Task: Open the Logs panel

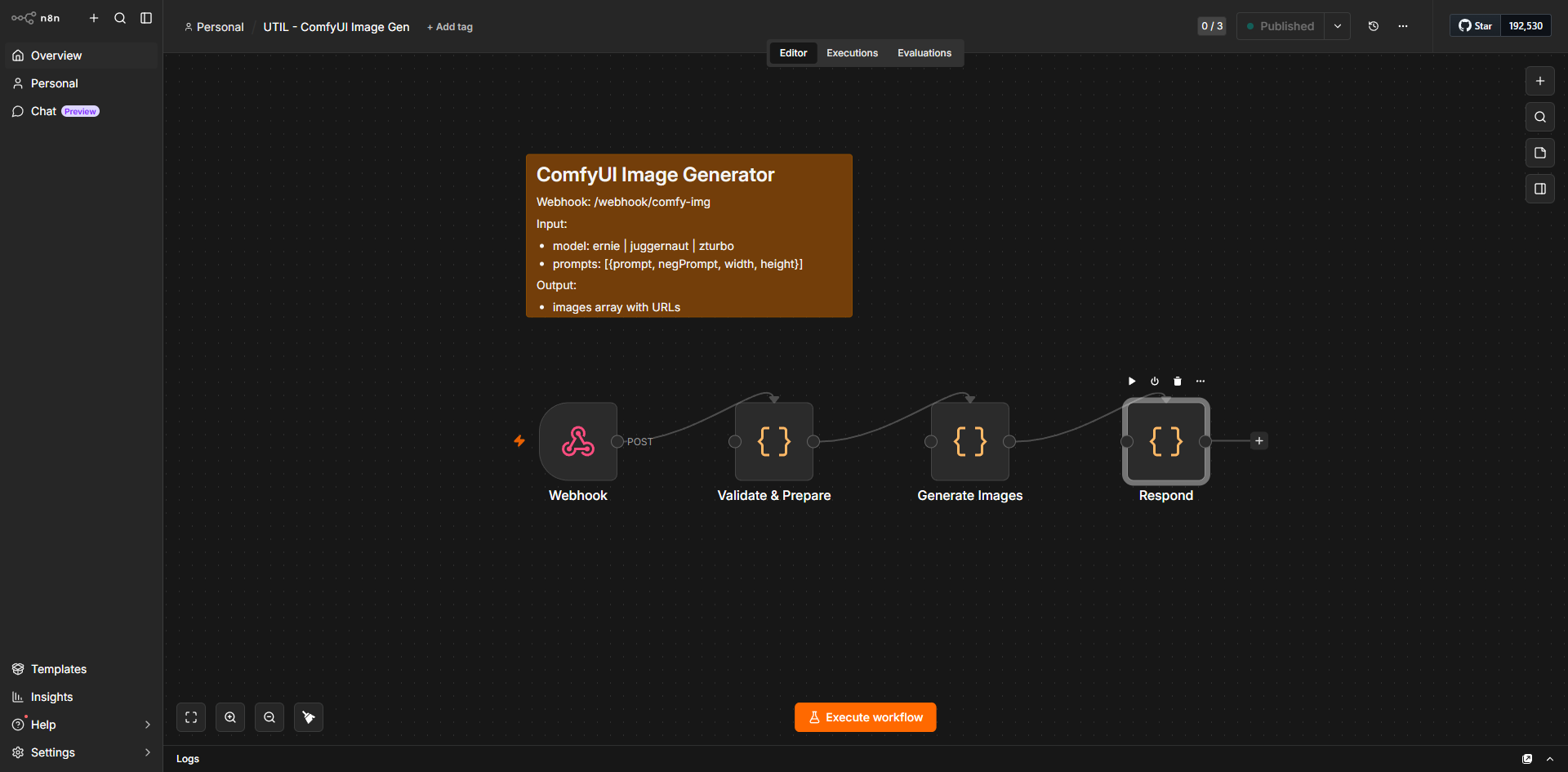Action: pyautogui.click(x=188, y=759)
